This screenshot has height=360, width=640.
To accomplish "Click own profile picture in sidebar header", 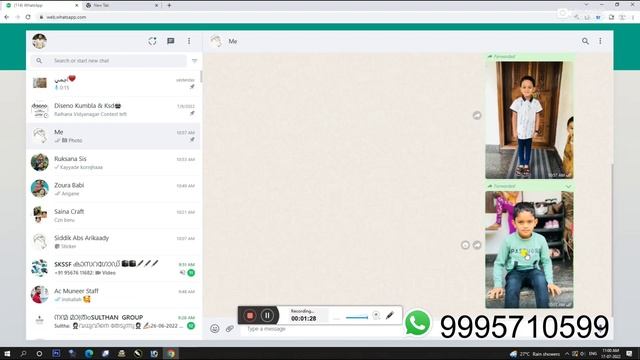I will point(40,41).
